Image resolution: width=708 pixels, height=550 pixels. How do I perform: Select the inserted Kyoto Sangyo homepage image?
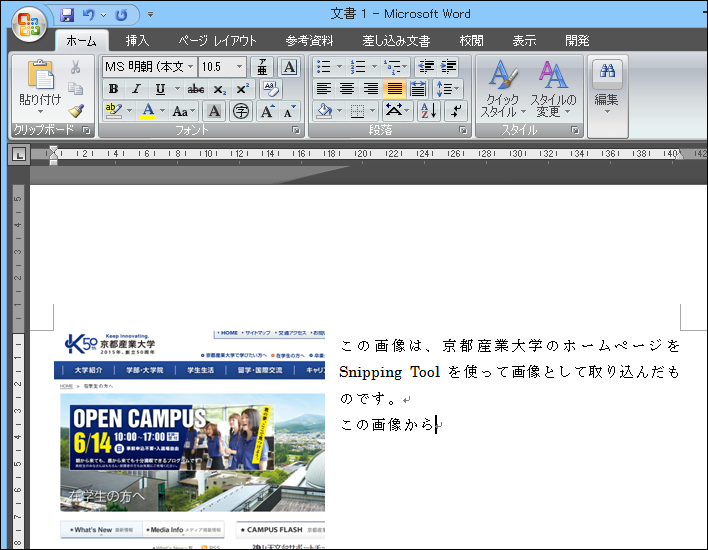tap(189, 439)
